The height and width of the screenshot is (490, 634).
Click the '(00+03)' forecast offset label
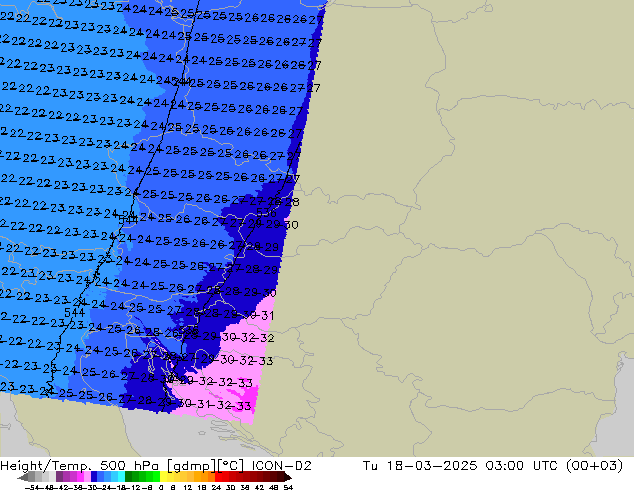point(594,466)
